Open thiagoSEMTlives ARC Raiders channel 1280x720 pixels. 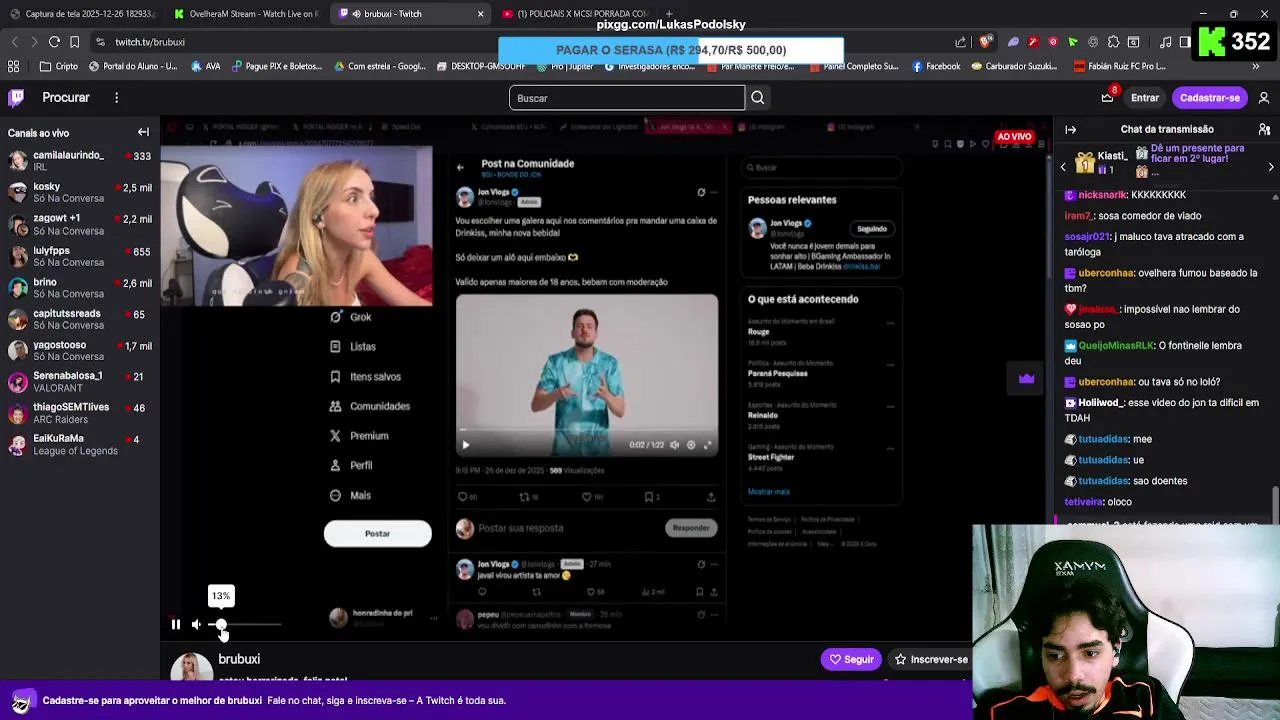(x=80, y=413)
